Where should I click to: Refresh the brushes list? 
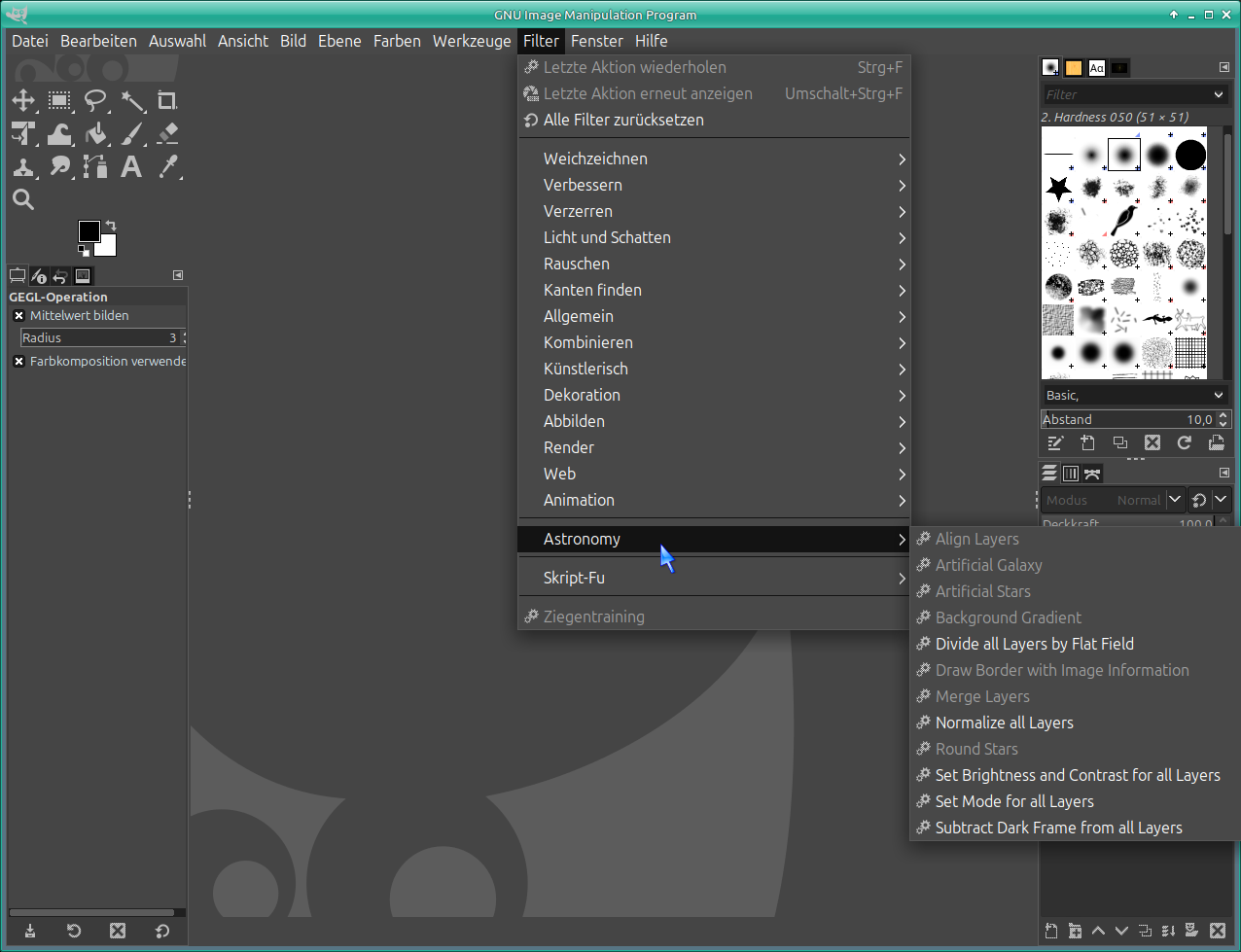pos(1185,443)
